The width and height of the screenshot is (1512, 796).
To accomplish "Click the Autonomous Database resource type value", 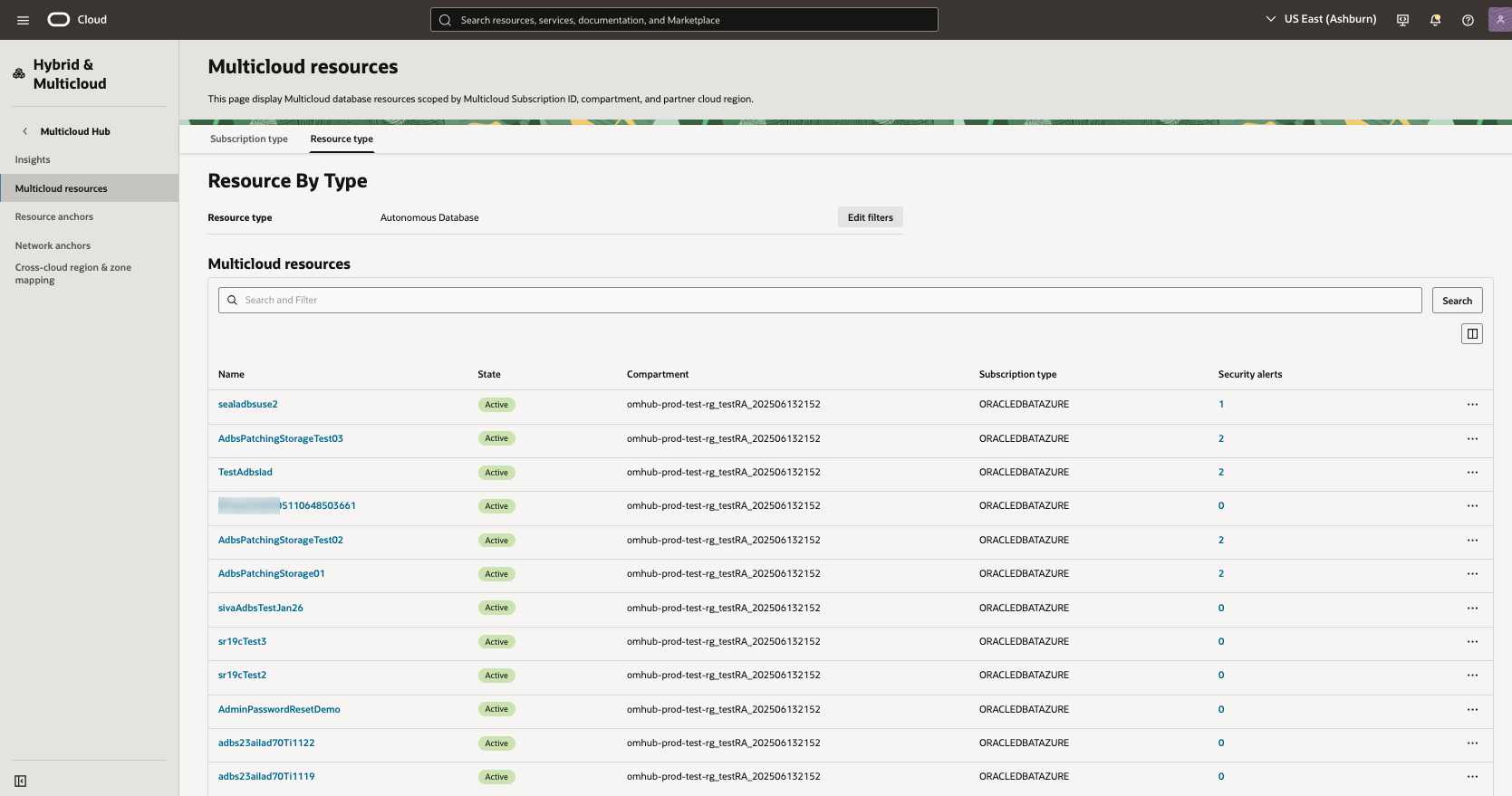I will pos(429,217).
